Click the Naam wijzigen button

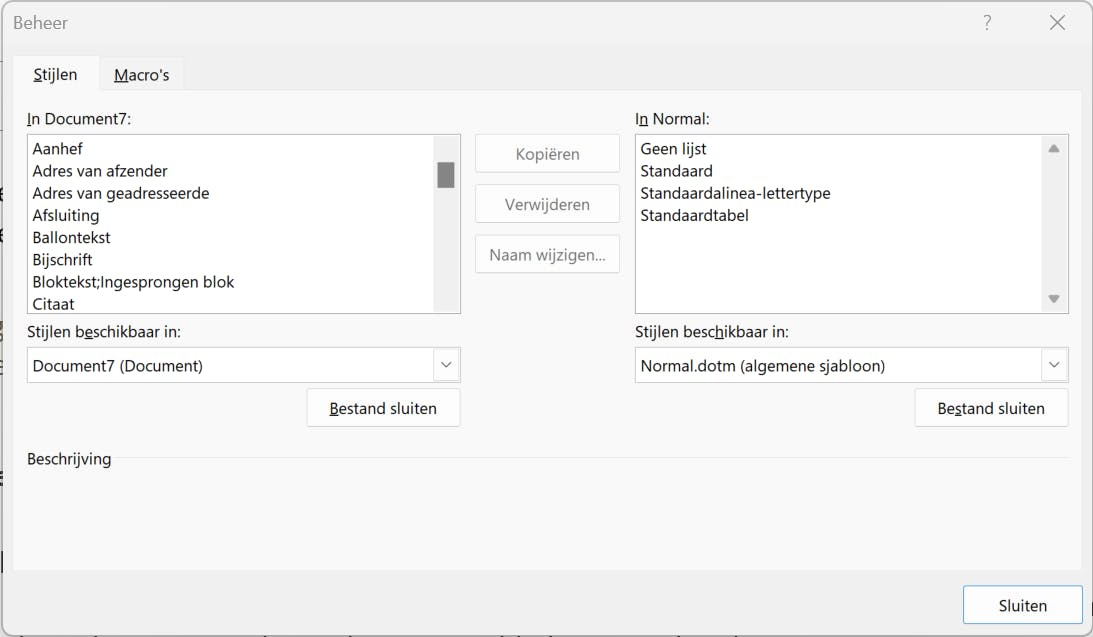(547, 254)
